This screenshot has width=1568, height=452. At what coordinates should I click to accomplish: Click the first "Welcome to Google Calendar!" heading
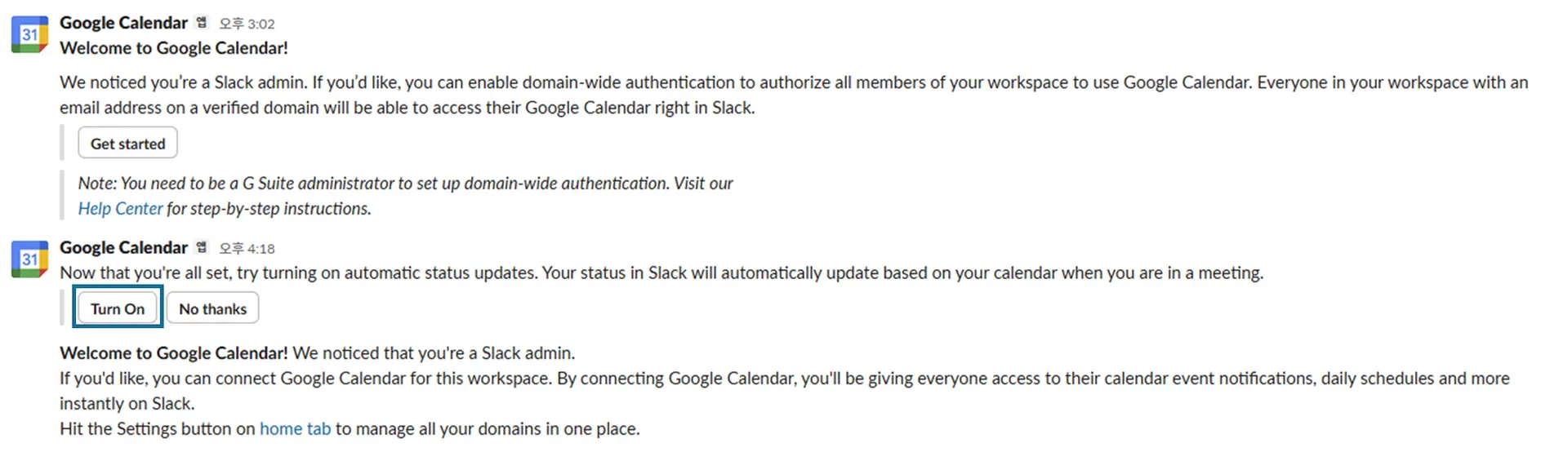click(173, 48)
